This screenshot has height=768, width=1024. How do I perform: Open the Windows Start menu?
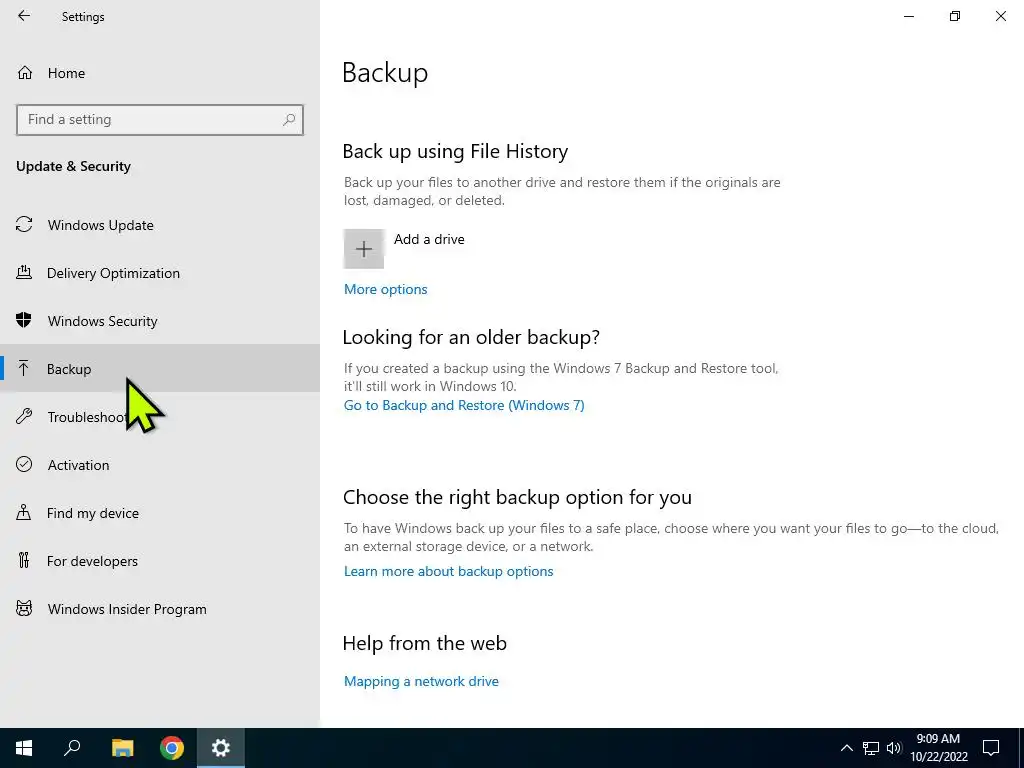point(24,748)
